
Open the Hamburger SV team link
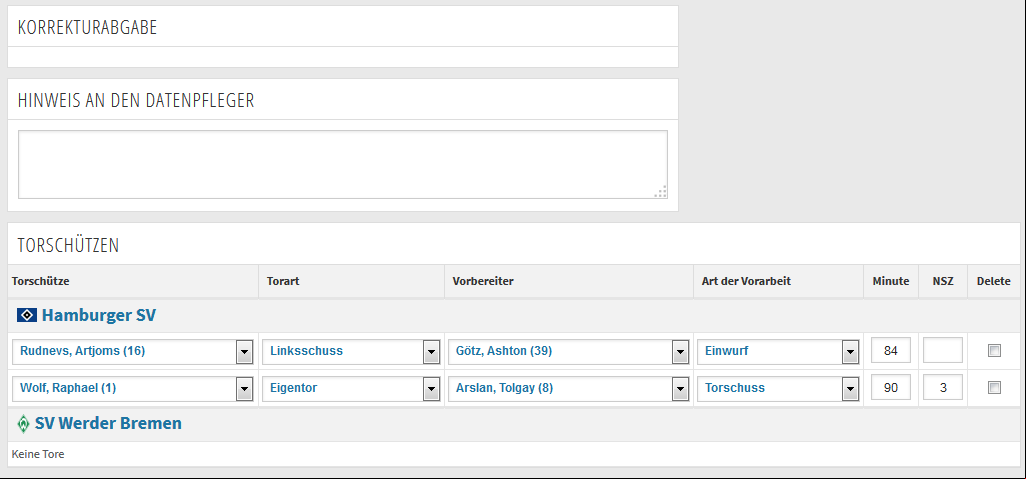(99, 315)
